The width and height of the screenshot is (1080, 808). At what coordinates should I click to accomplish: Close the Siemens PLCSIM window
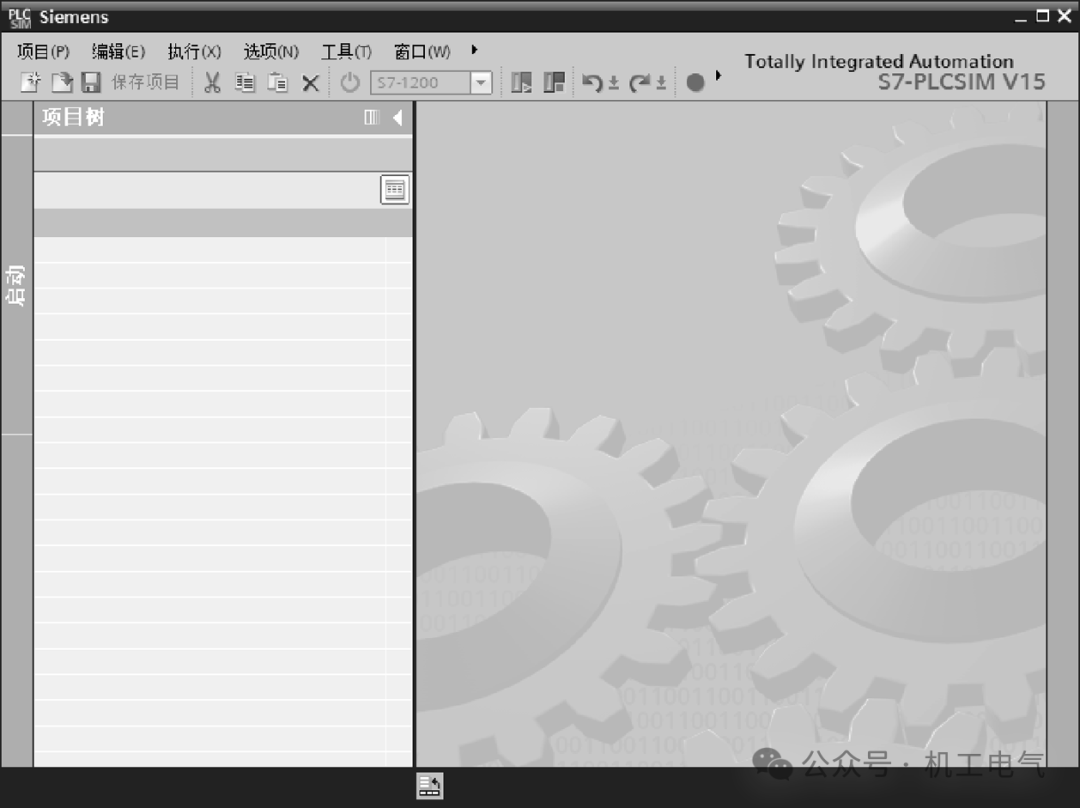tap(1065, 16)
